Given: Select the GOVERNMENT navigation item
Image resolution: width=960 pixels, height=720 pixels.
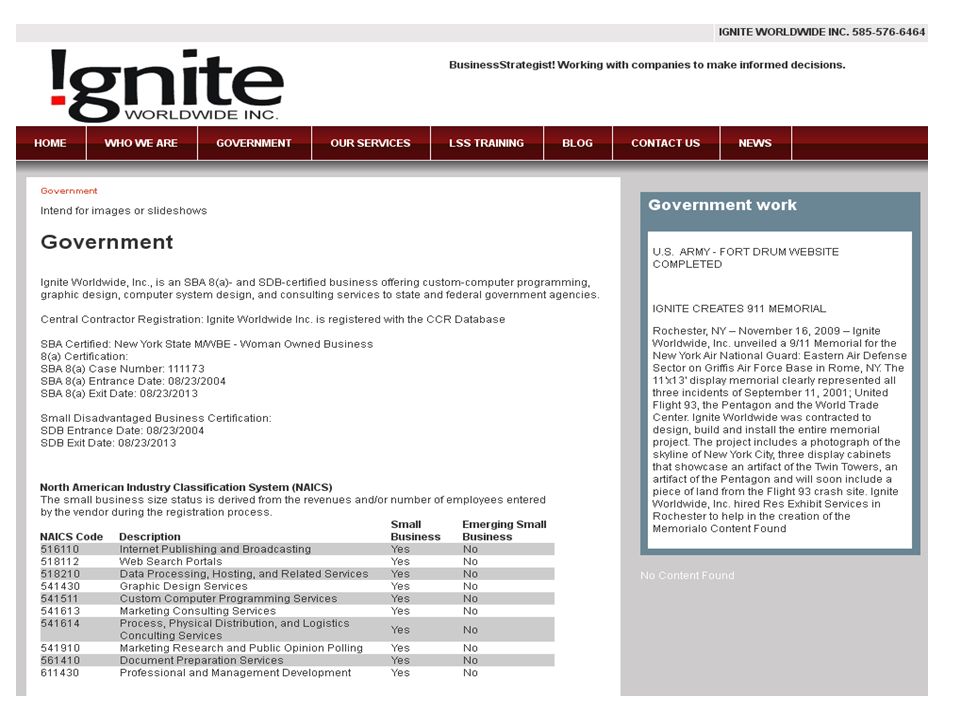Looking at the screenshot, I should [x=254, y=143].
